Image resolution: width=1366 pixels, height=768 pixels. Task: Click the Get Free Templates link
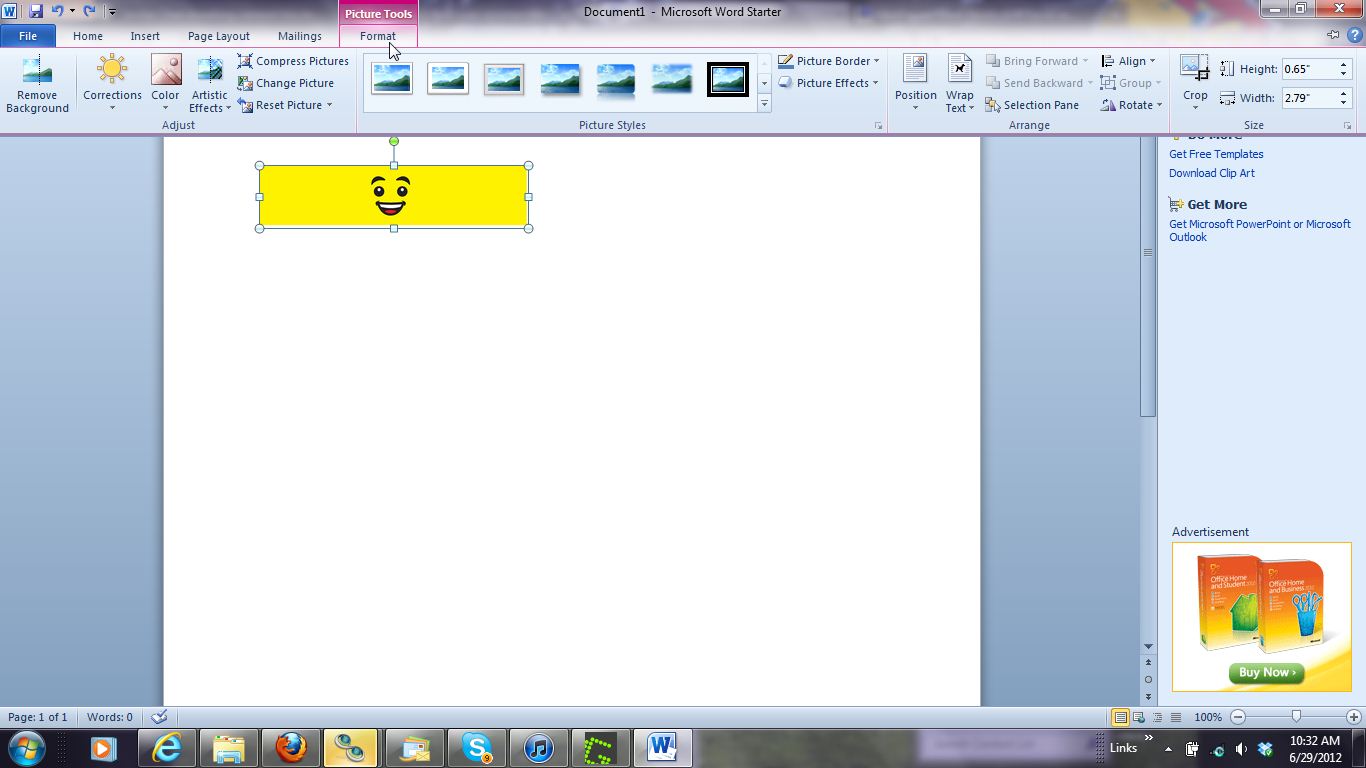point(1216,154)
